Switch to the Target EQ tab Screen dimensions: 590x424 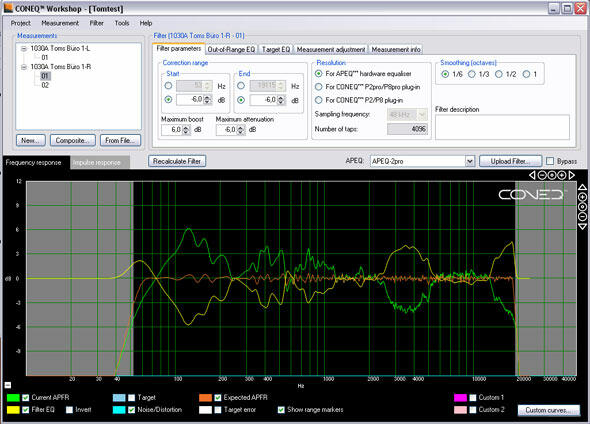click(x=276, y=50)
